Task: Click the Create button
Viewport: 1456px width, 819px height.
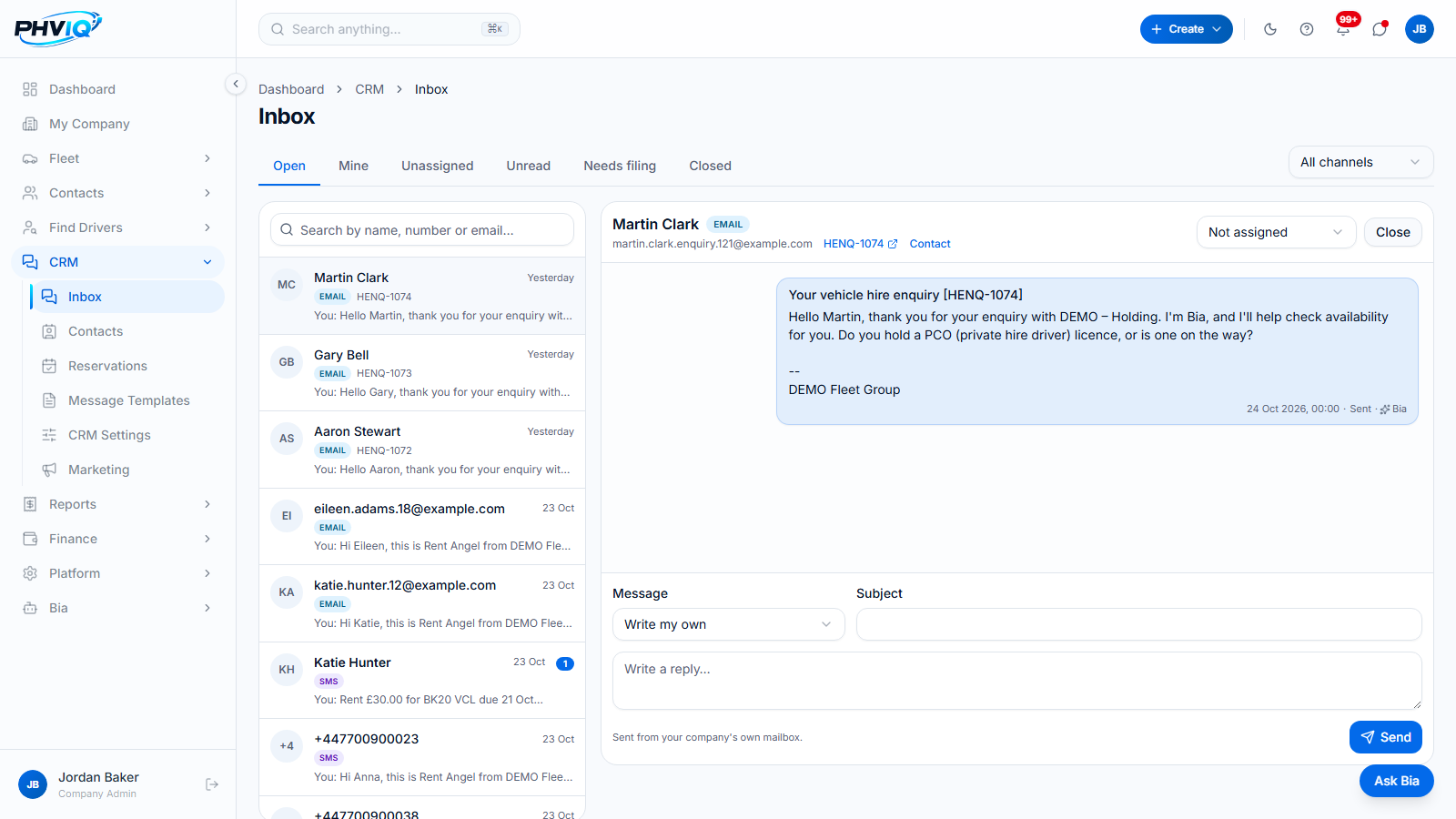Action: [1186, 29]
